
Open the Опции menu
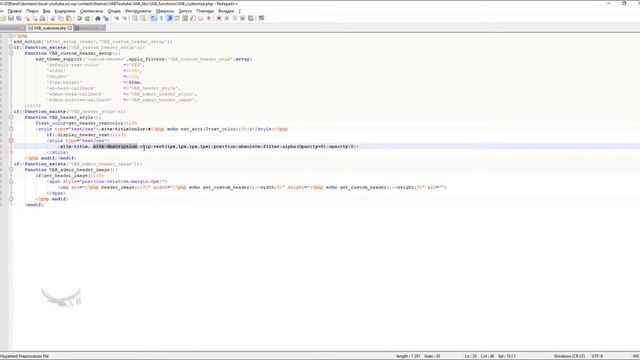click(114, 11)
